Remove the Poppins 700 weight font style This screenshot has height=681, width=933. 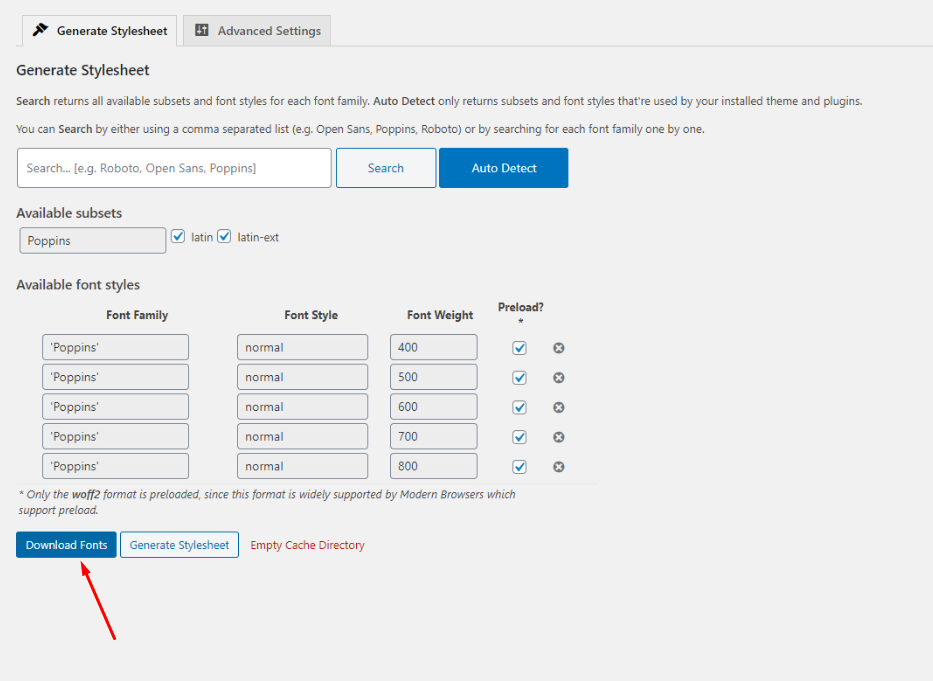558,436
